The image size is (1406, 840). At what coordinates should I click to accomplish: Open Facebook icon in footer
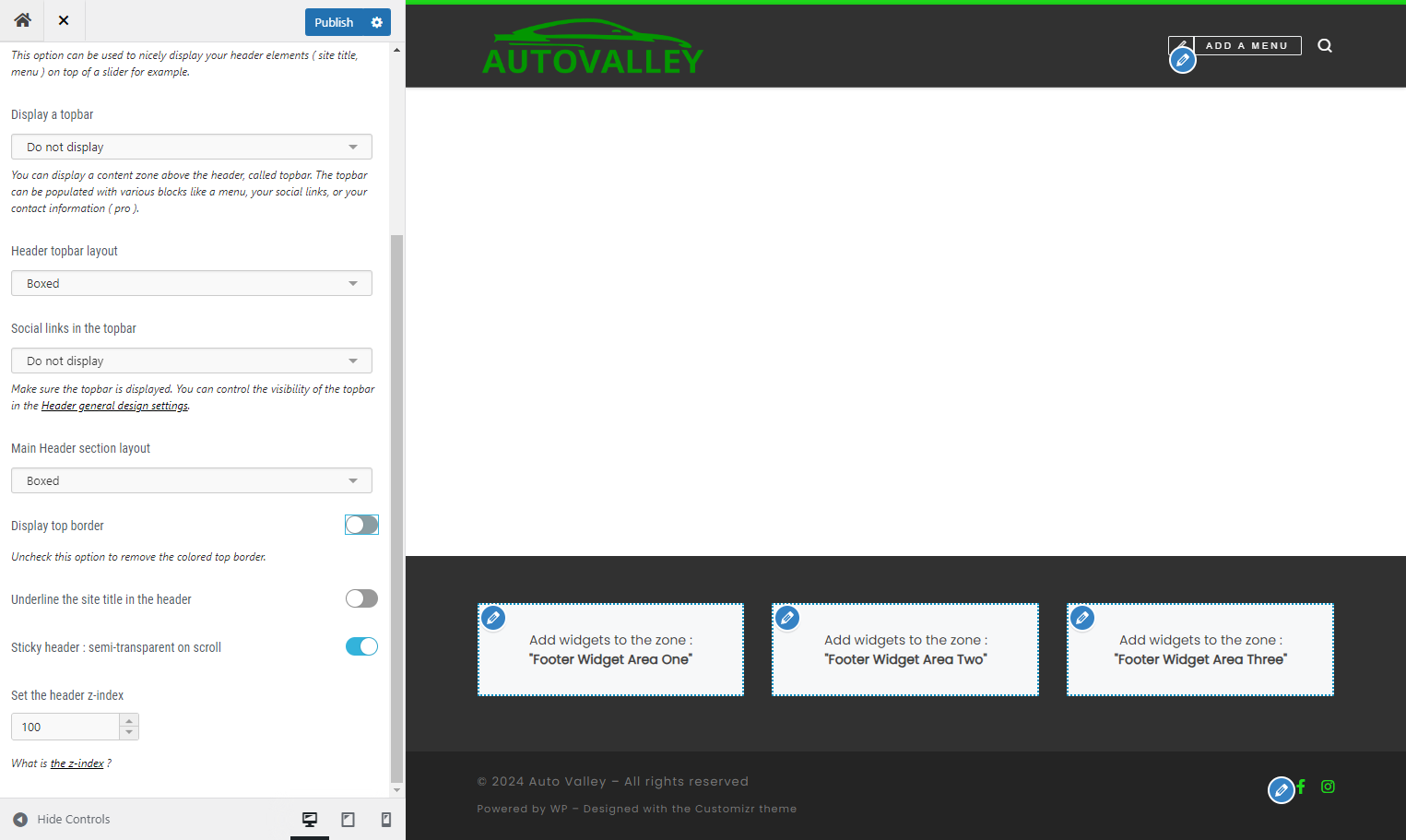(x=1301, y=787)
